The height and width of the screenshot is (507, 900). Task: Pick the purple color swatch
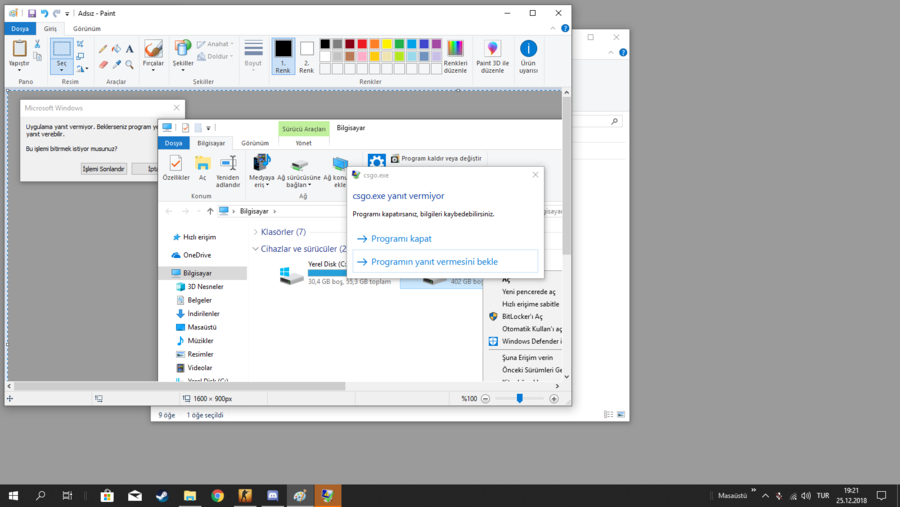coord(436,44)
